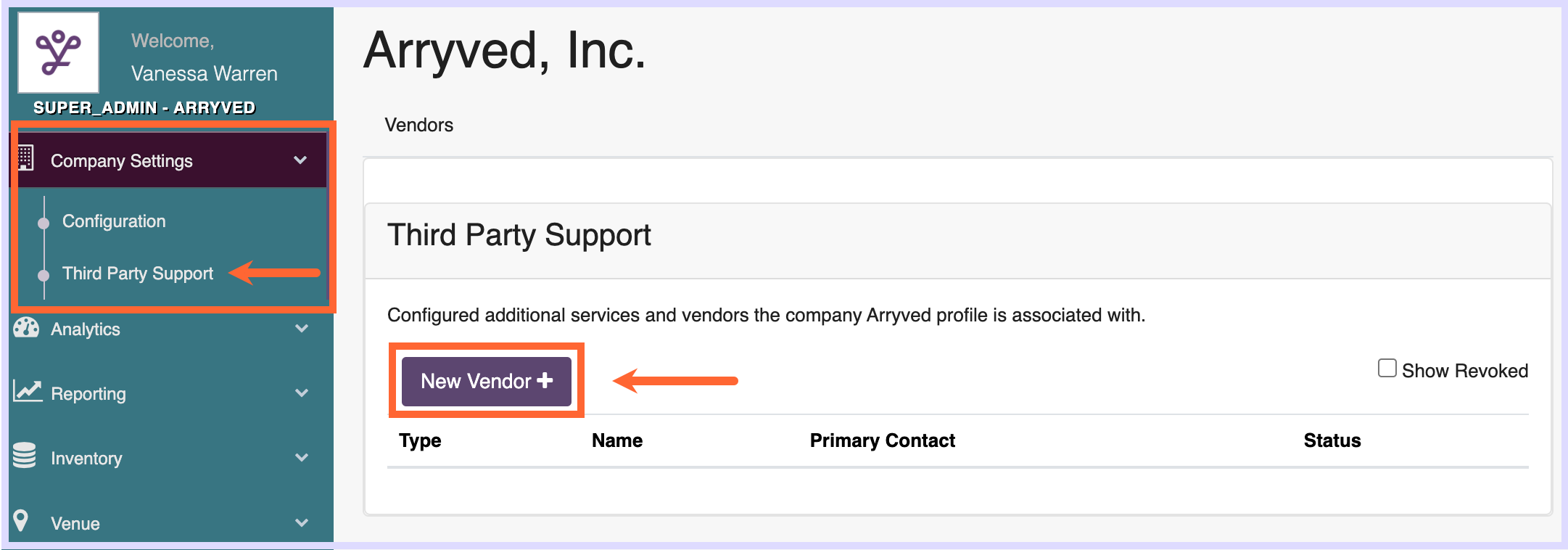Expand the Analytics menu chevron
Screen dimensions: 1568x550
point(302,328)
